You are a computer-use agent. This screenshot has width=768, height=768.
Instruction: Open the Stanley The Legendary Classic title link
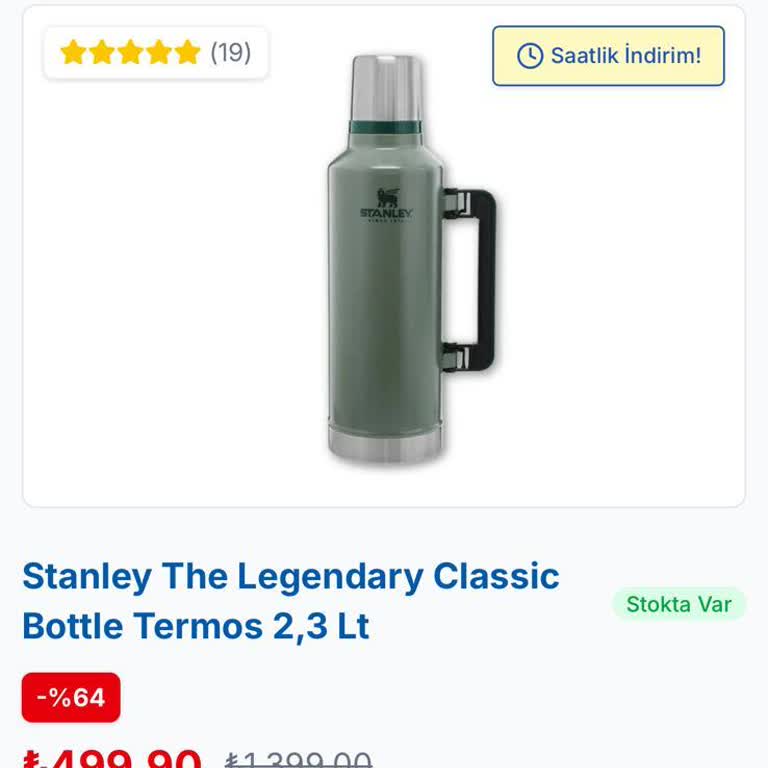click(x=290, y=577)
